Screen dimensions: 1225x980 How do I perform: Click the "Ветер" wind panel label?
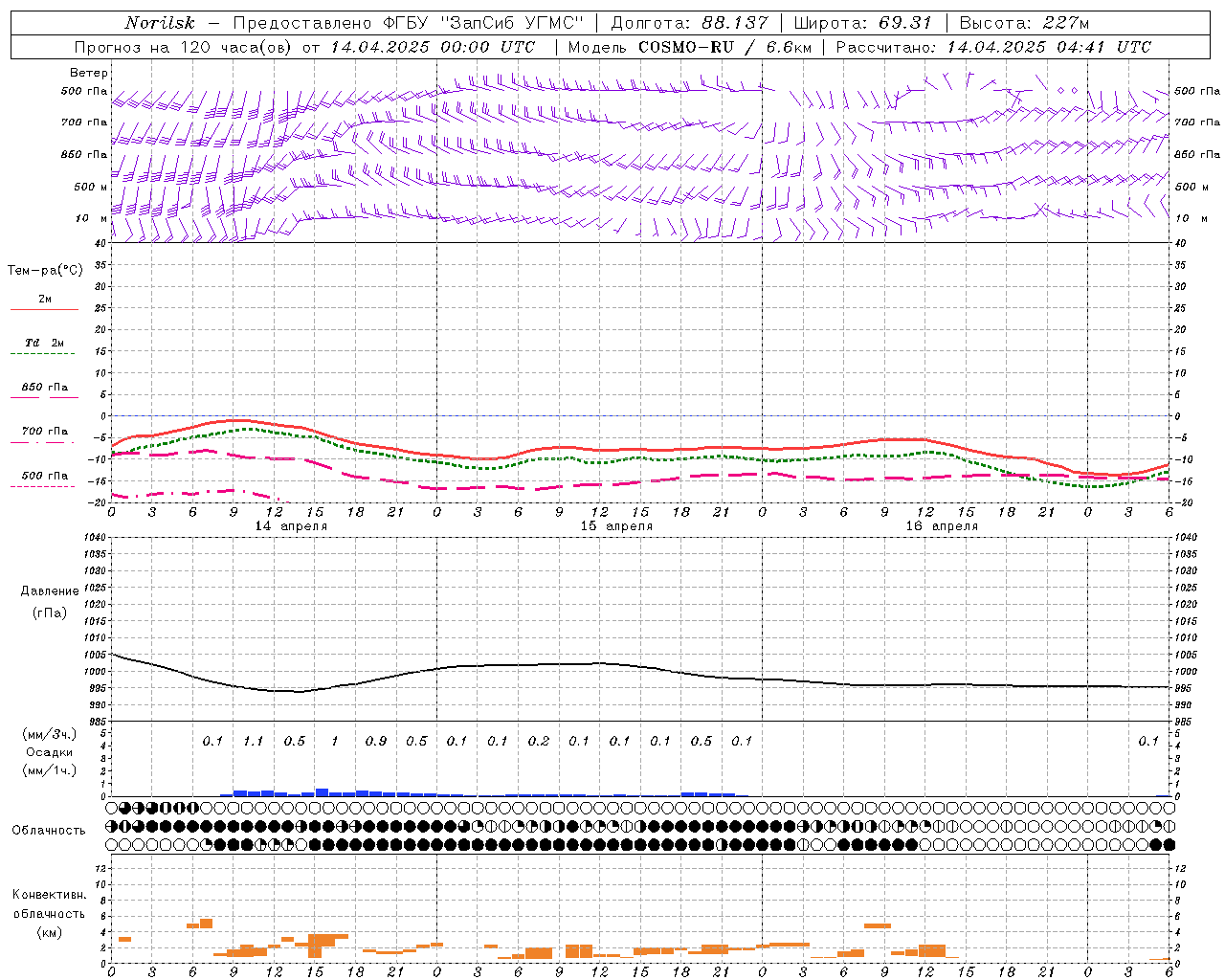89,73
